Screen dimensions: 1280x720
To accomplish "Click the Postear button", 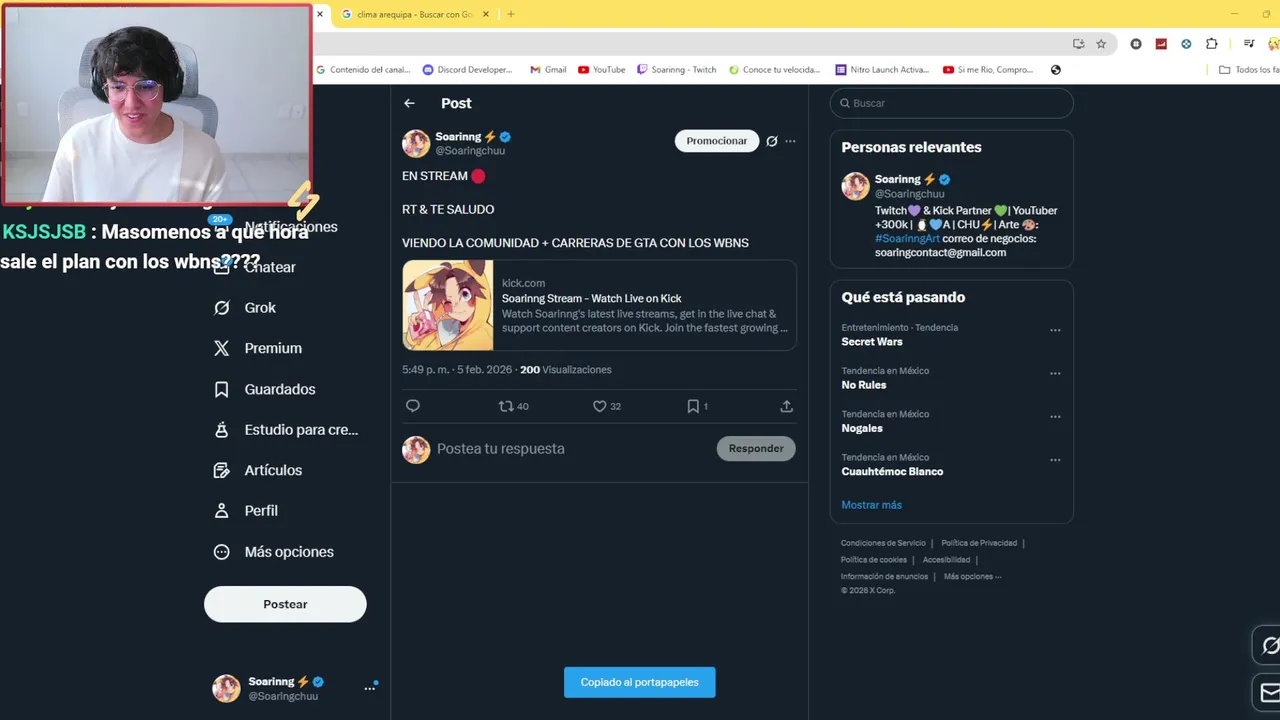I will pyautogui.click(x=285, y=604).
